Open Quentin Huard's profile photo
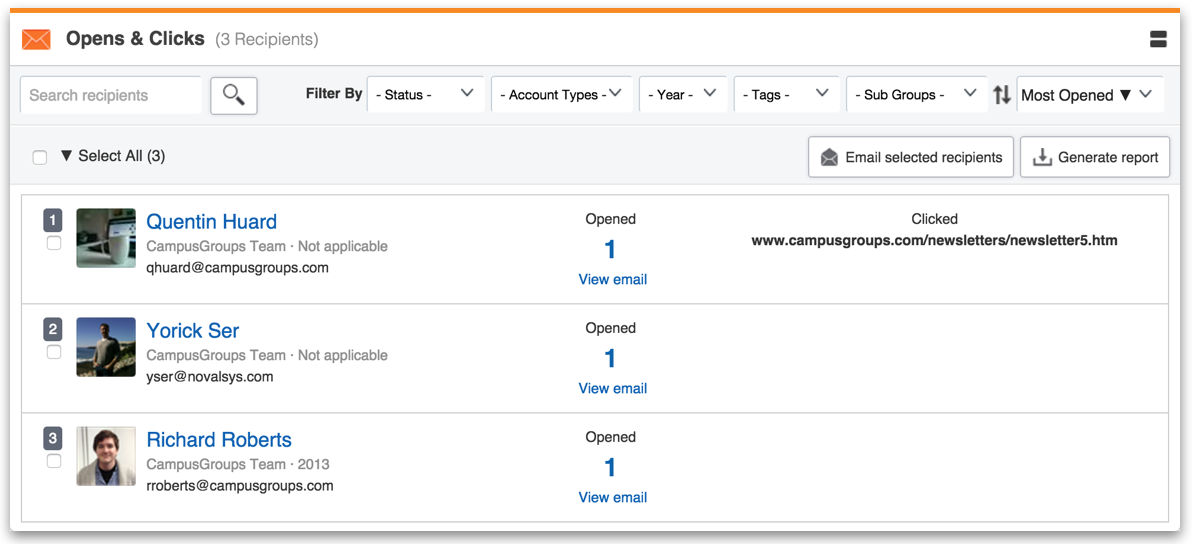 click(x=106, y=238)
